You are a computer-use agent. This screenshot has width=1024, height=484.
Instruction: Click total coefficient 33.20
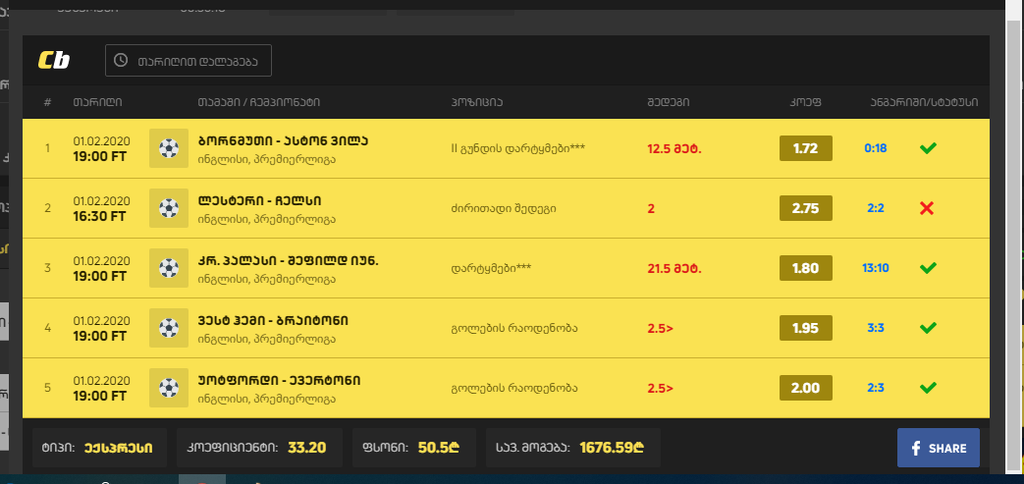307,448
